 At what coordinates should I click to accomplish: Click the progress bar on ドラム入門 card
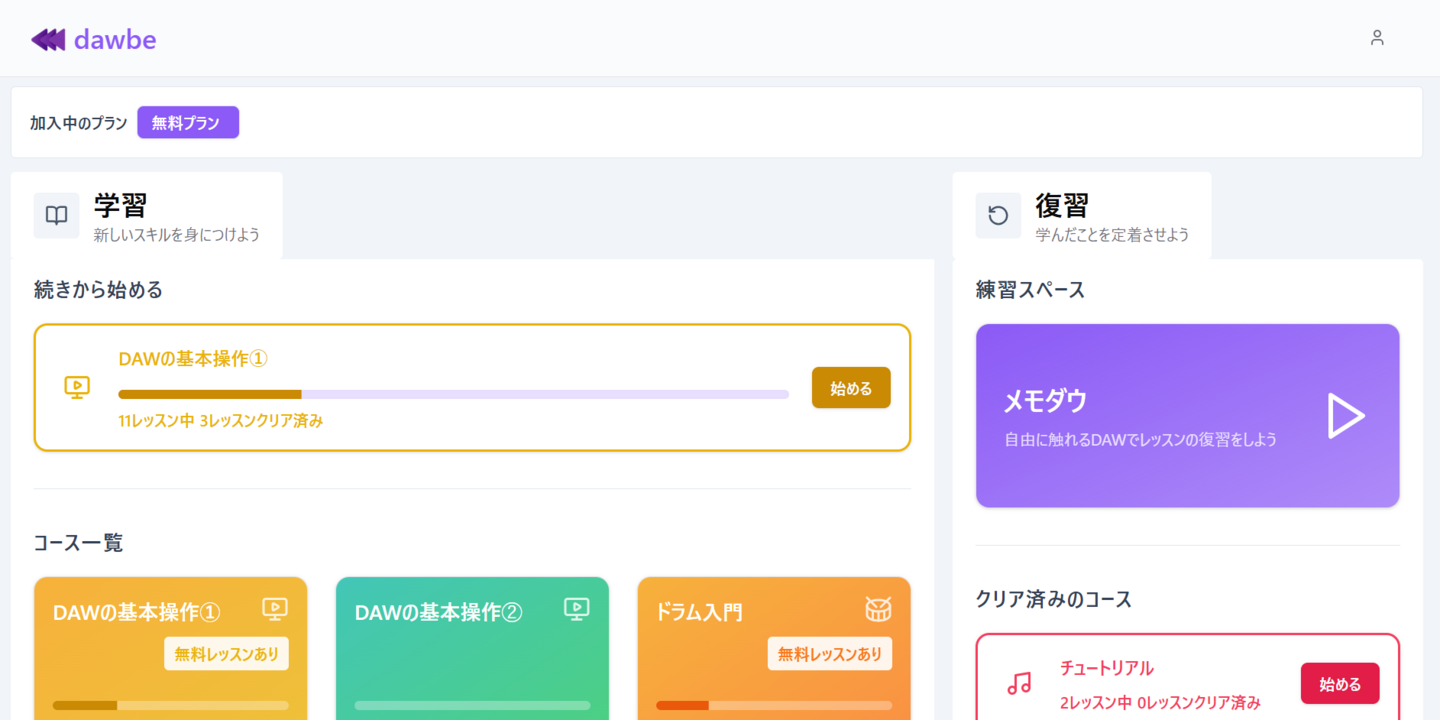(773, 705)
